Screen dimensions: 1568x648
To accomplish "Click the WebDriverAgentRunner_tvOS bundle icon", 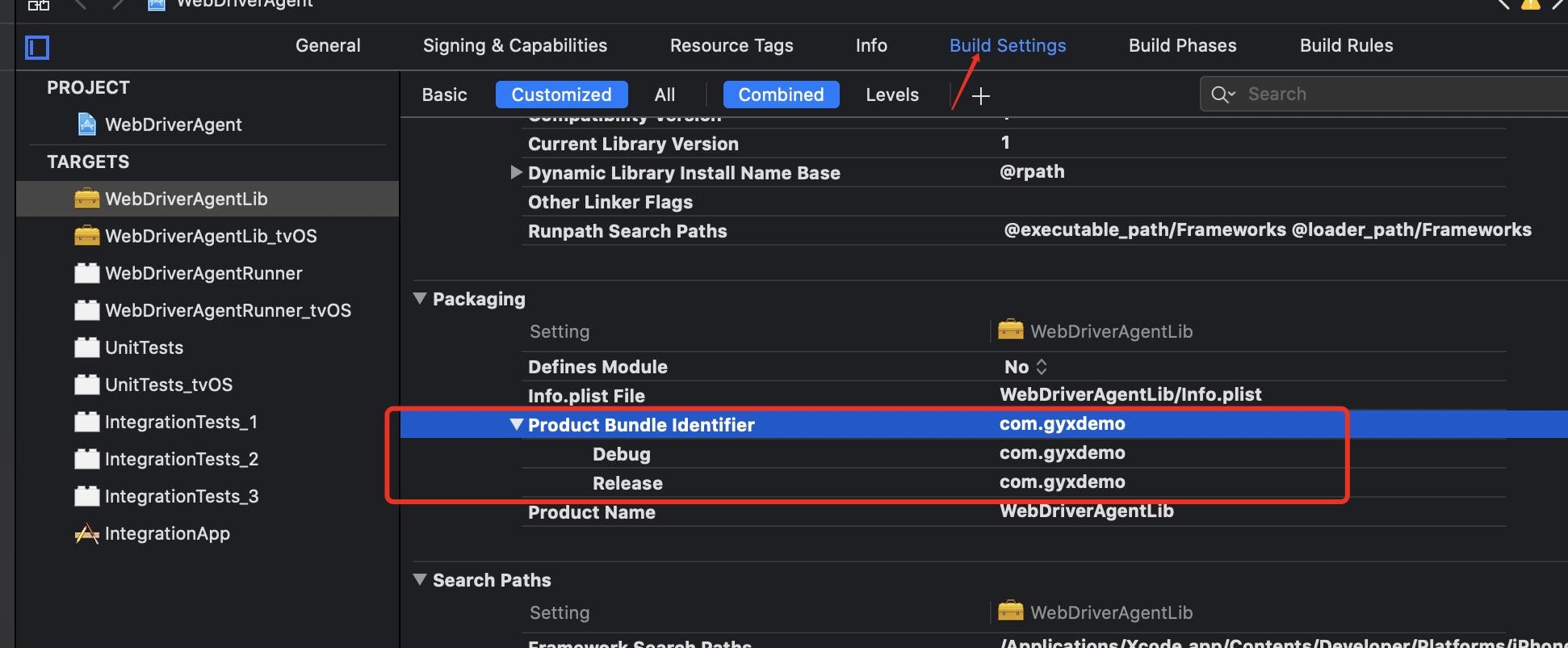I will click(x=86, y=310).
